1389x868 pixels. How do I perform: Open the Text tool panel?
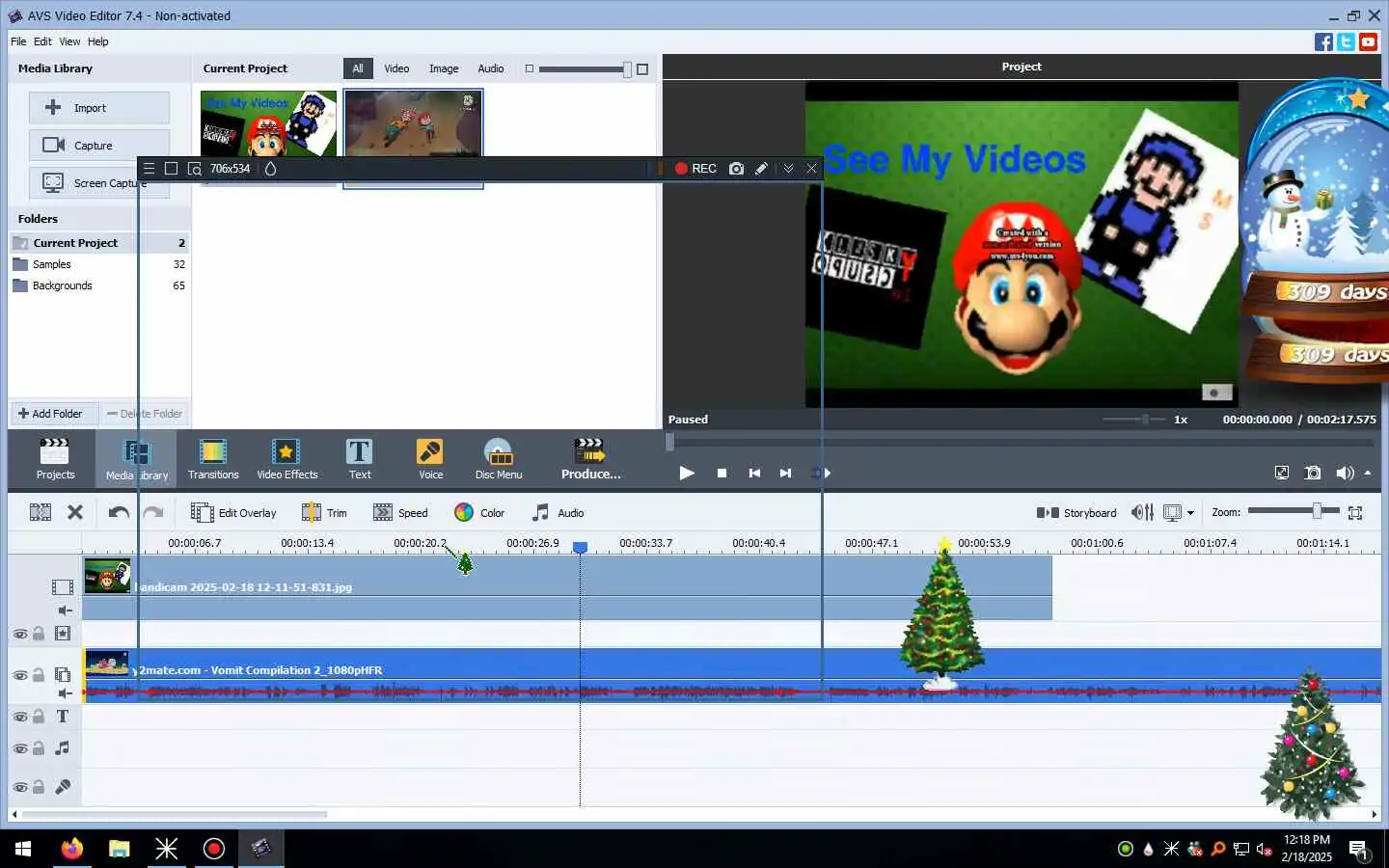[359, 459]
